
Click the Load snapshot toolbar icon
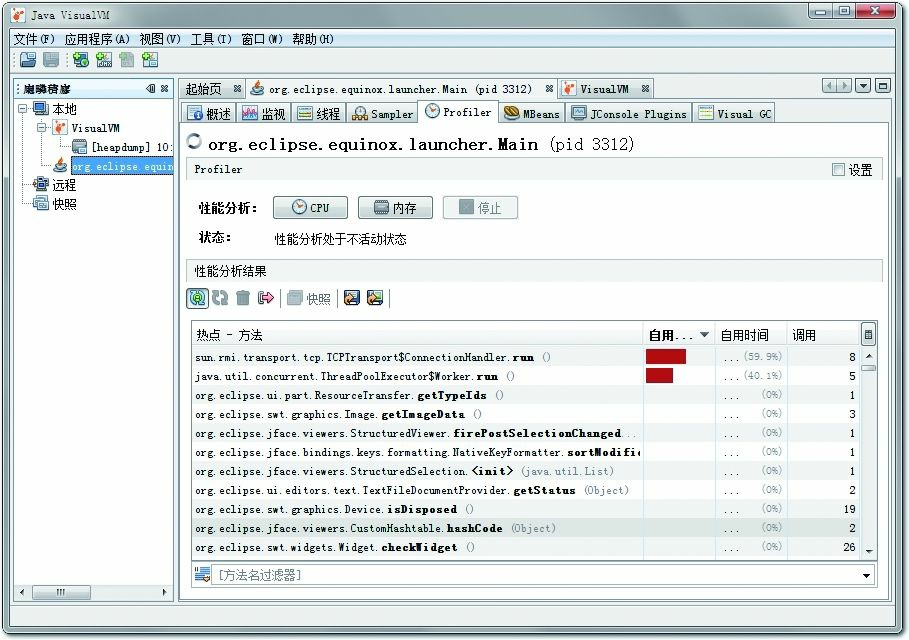(28, 59)
